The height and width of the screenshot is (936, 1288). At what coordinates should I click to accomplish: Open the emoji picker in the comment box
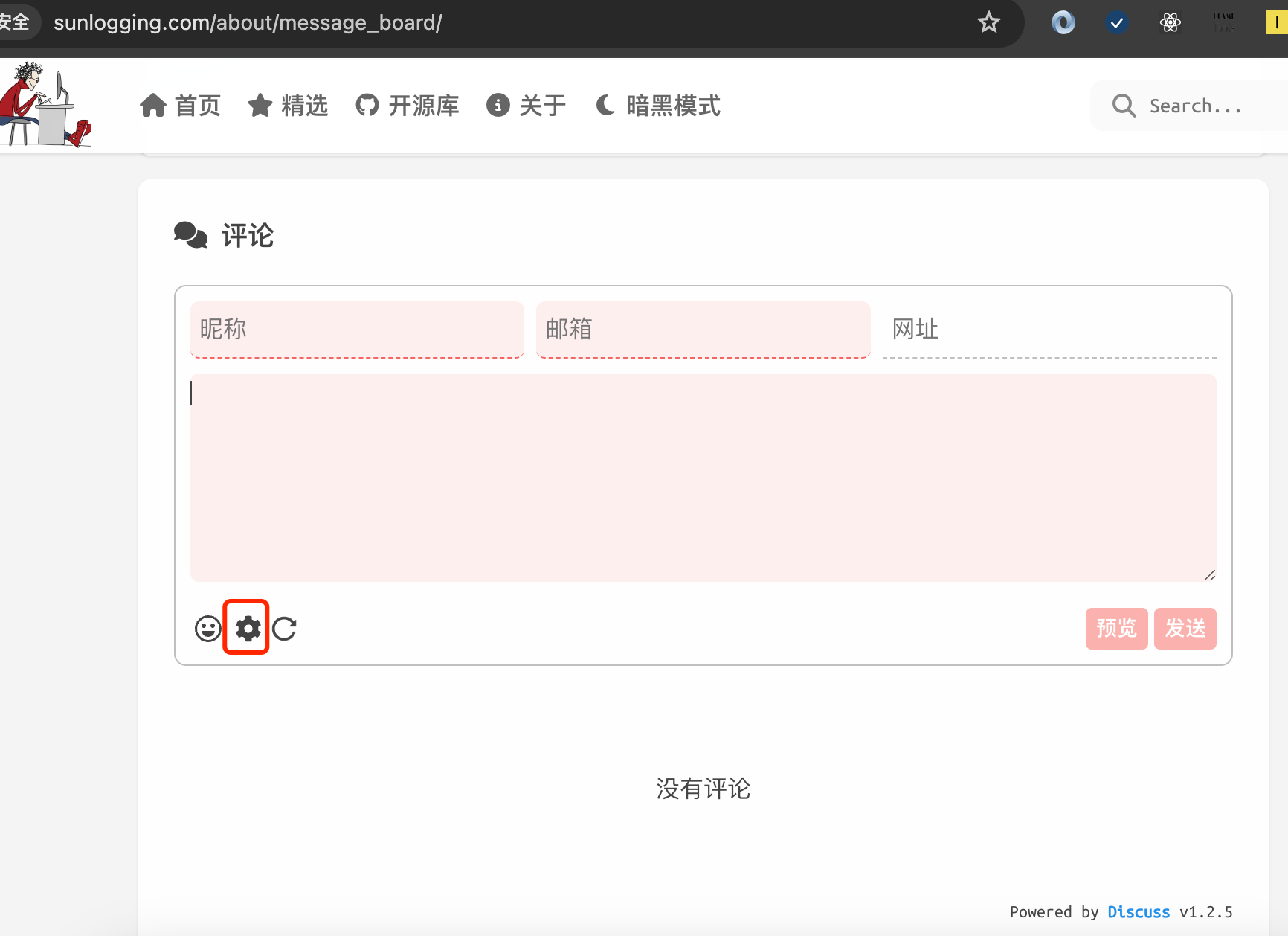pos(207,628)
